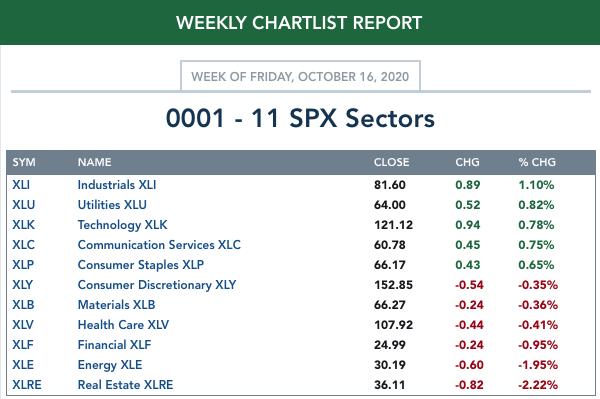Open Consumer Discretionary XLY link

pyautogui.click(x=157, y=285)
